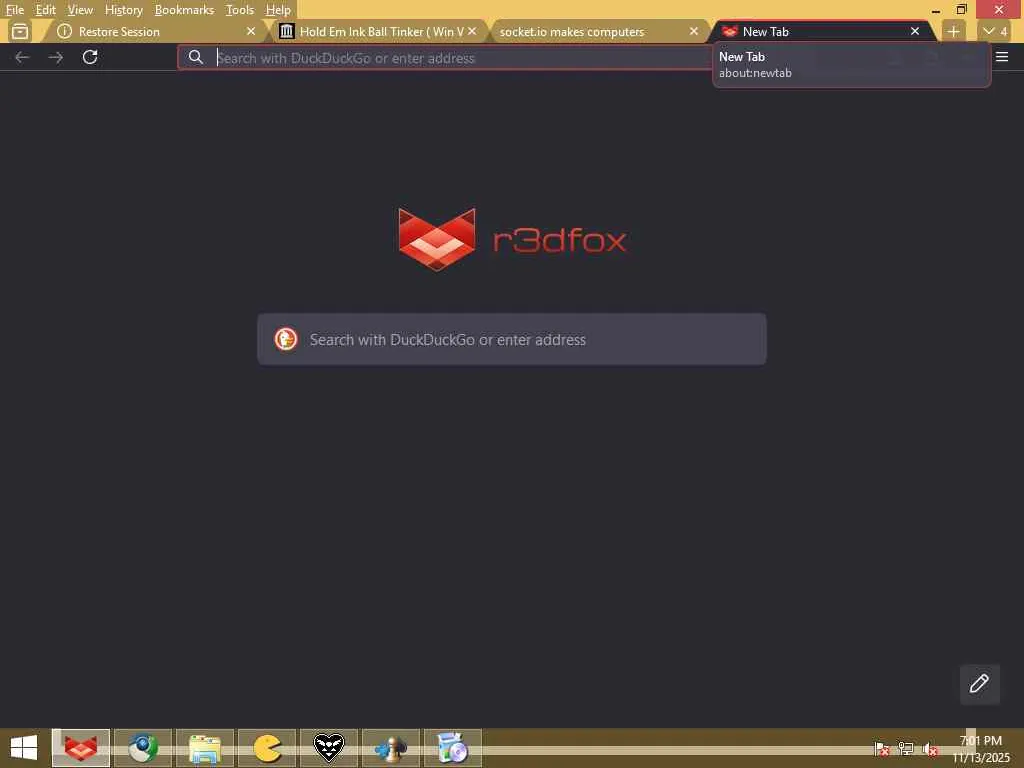This screenshot has height=768, width=1024.
Task: Open the Tools menu
Action: click(239, 10)
